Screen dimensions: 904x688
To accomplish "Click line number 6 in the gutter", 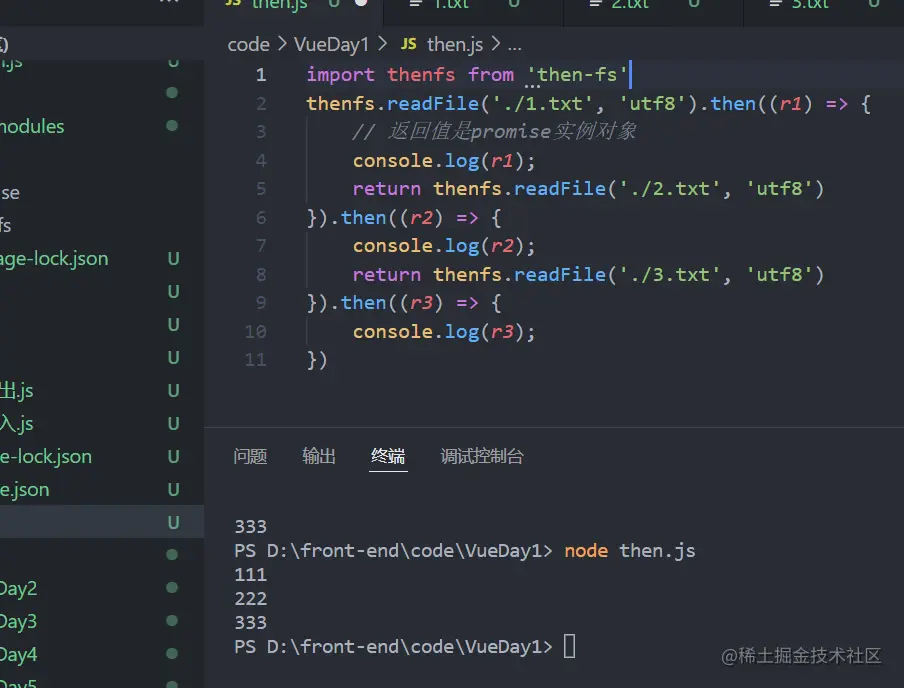I will [261, 217].
